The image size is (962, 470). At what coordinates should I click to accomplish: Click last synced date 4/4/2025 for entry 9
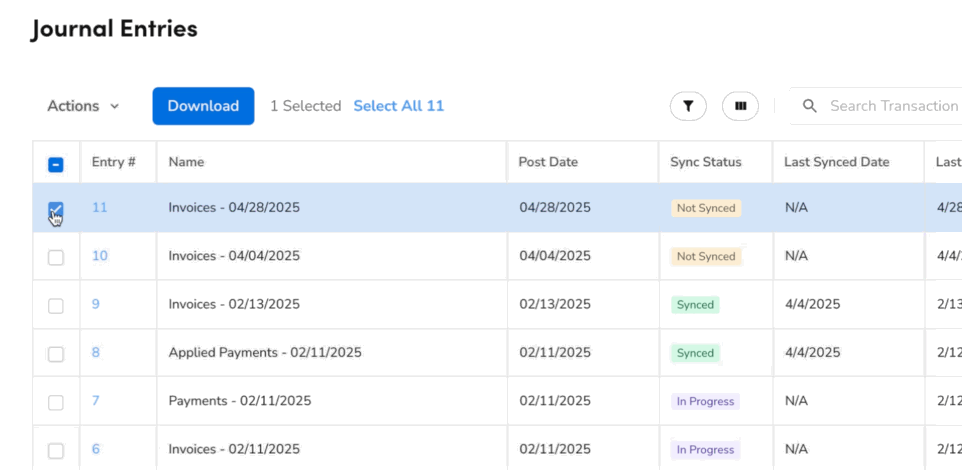point(812,304)
